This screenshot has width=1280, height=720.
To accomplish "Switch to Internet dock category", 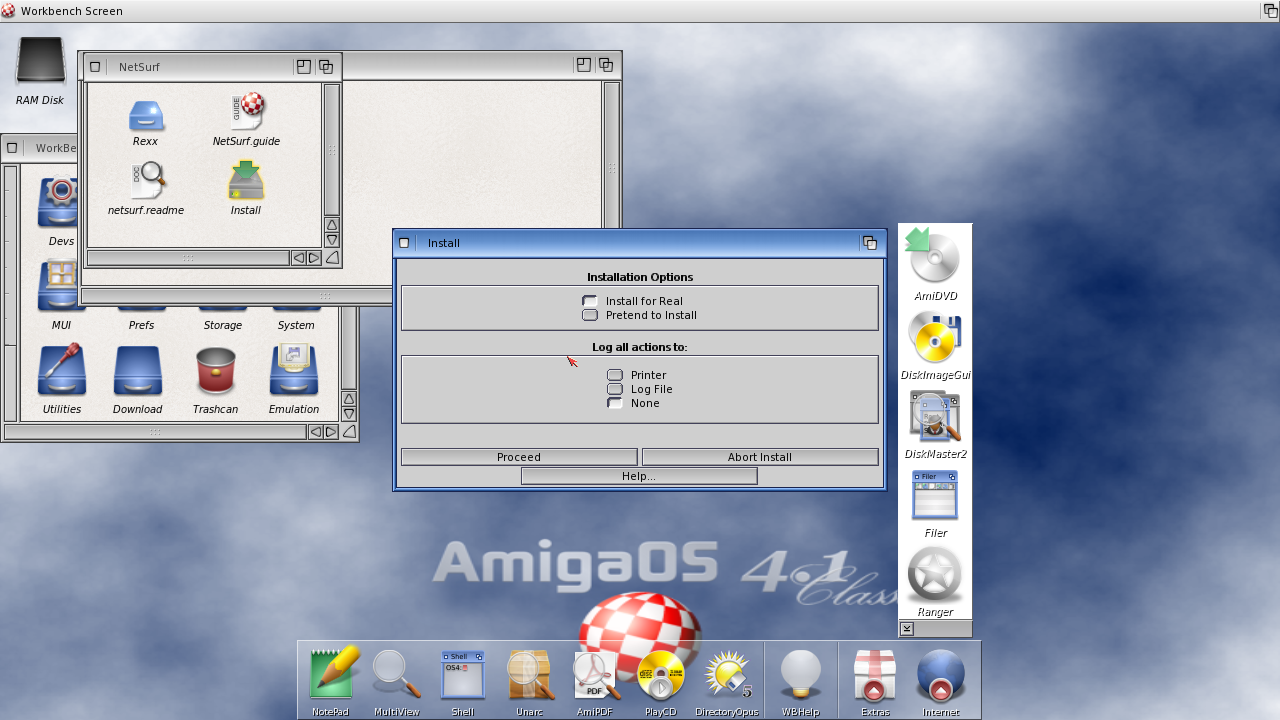I will pos(941,675).
